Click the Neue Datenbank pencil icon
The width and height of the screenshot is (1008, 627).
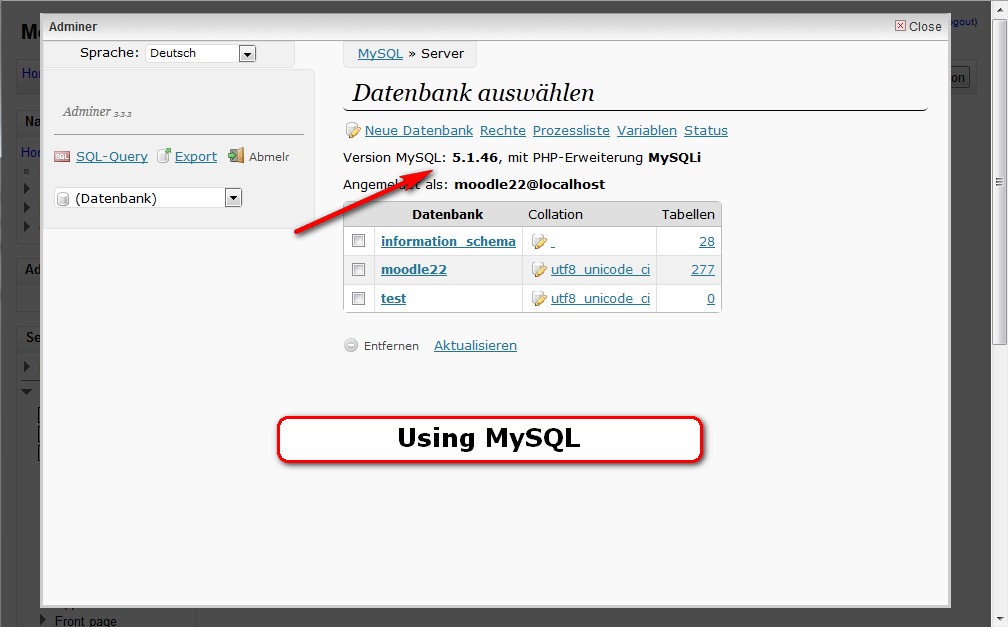pos(353,131)
